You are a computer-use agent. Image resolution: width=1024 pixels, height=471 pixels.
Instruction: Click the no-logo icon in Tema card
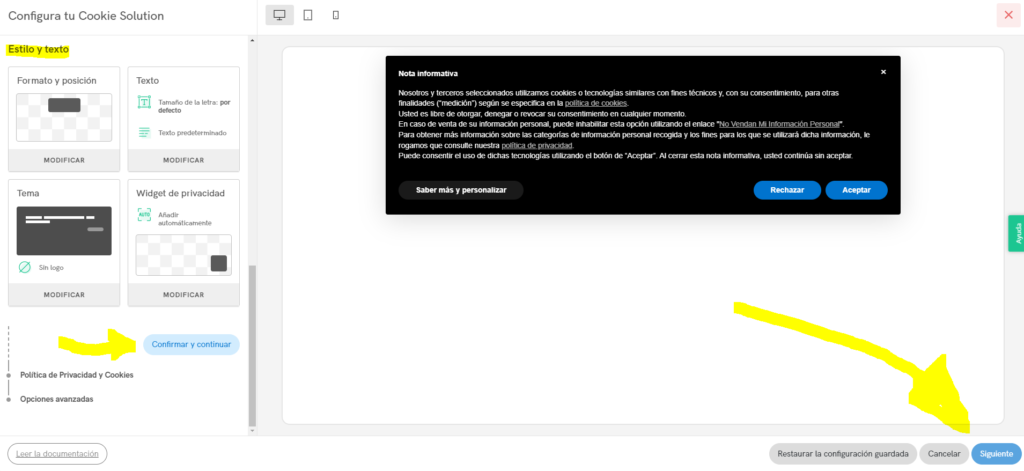(x=25, y=267)
